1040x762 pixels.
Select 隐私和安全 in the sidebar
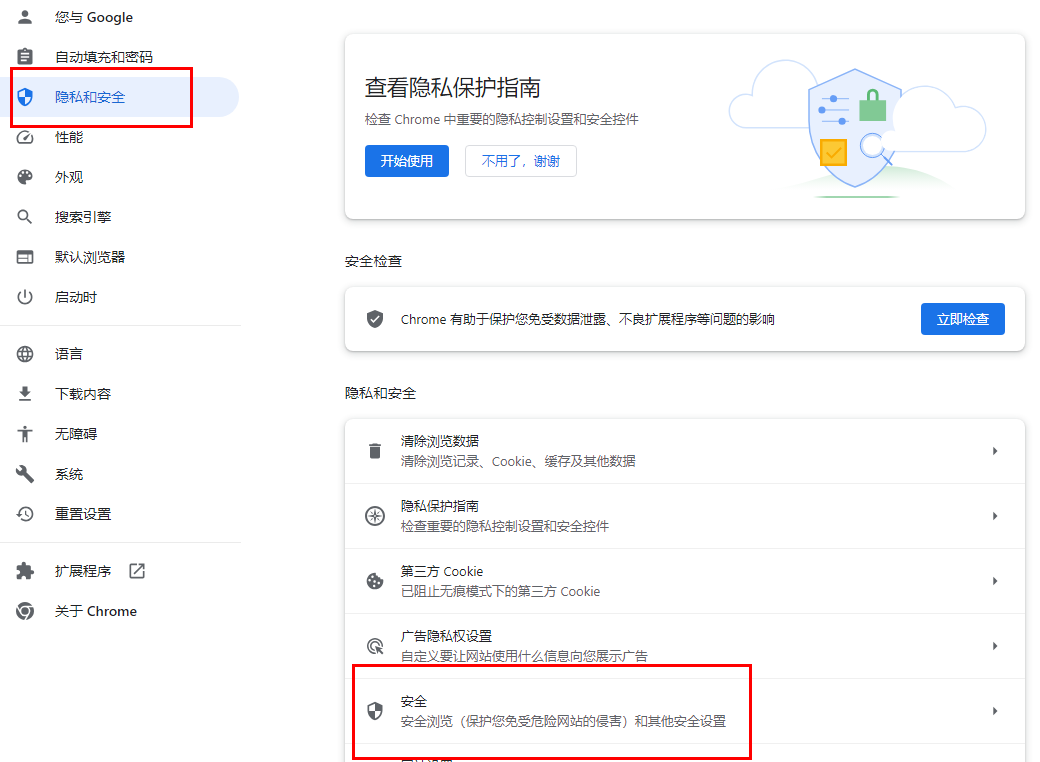[x=119, y=97]
